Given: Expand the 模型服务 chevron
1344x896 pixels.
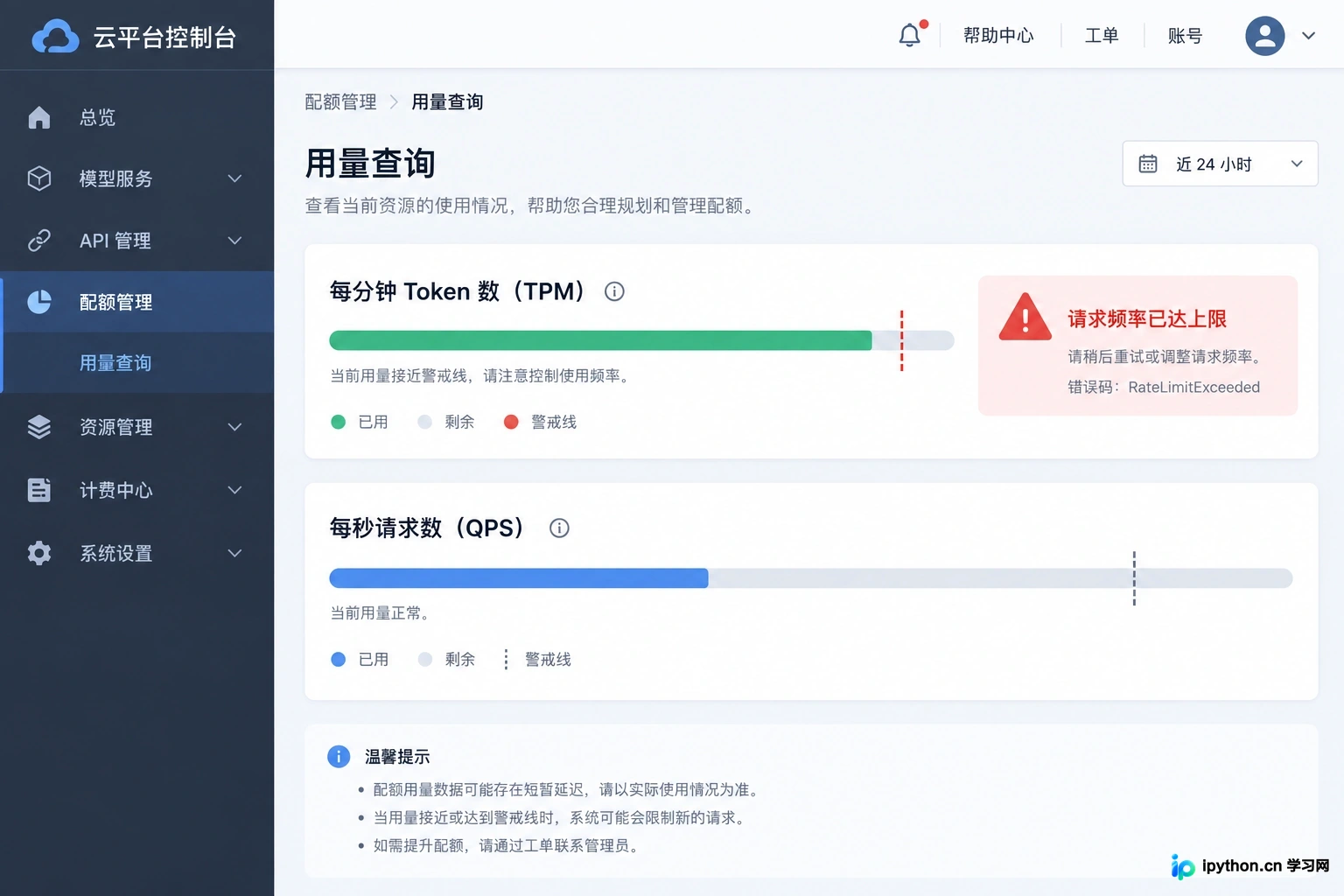Looking at the screenshot, I should click(x=234, y=178).
